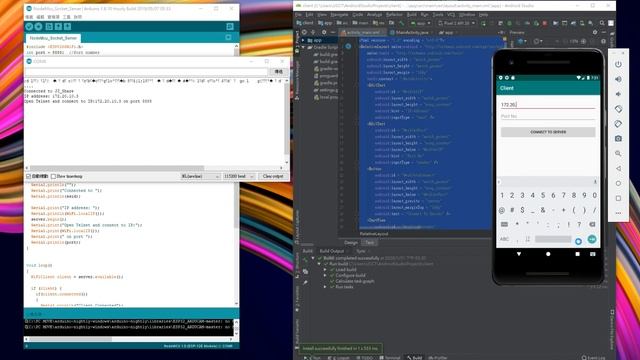Open the Navigate menu in Android Studio
This screenshot has width=640, height=360.
pos(339,15)
